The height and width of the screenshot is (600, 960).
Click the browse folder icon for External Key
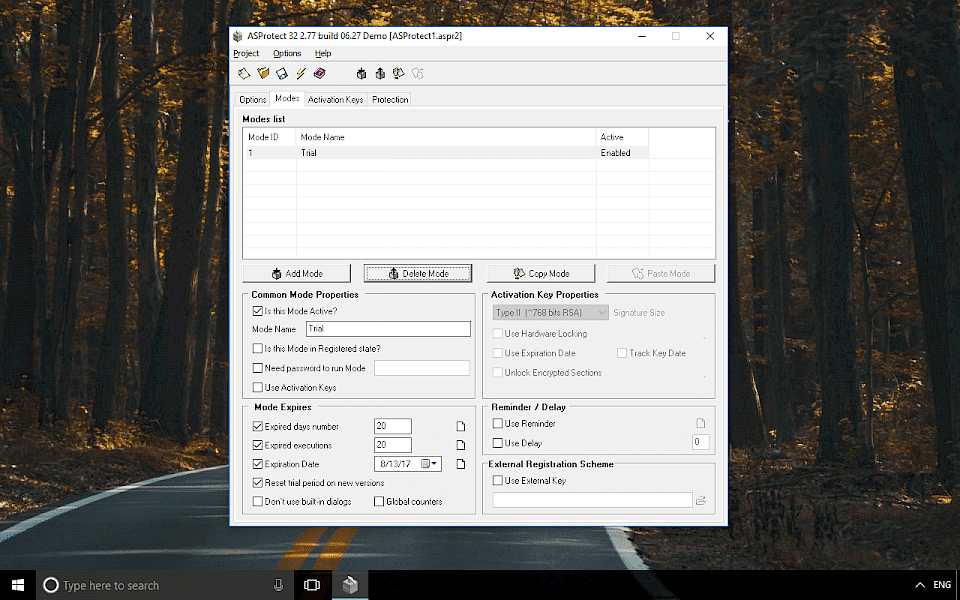coord(701,500)
